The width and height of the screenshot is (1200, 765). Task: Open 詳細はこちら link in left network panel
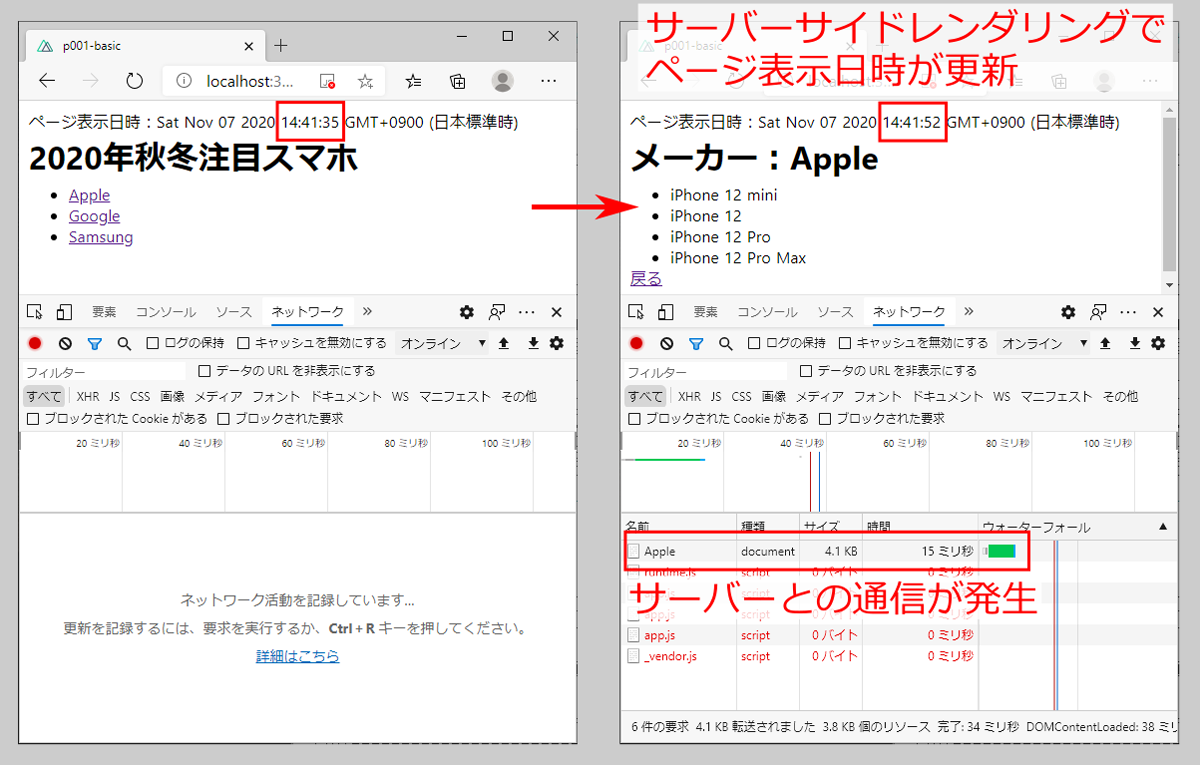pyautogui.click(x=297, y=656)
